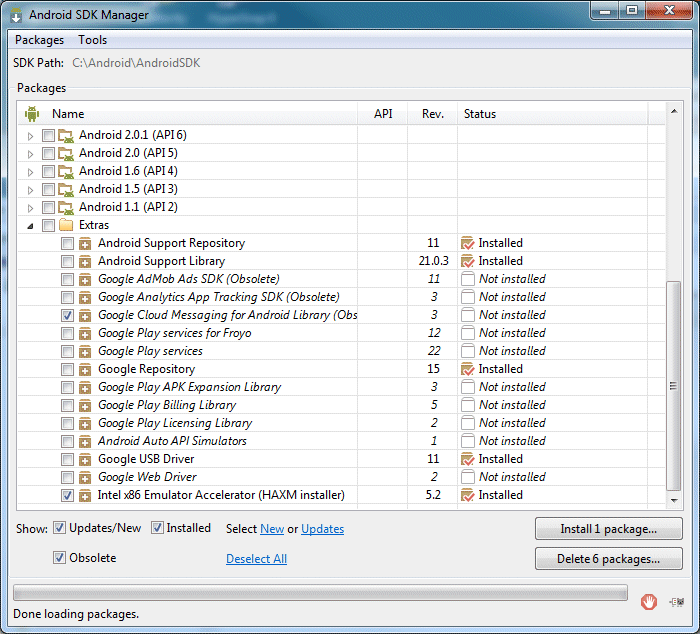
Task: Click package icon for Google Play Billing Library
Action: 85,405
